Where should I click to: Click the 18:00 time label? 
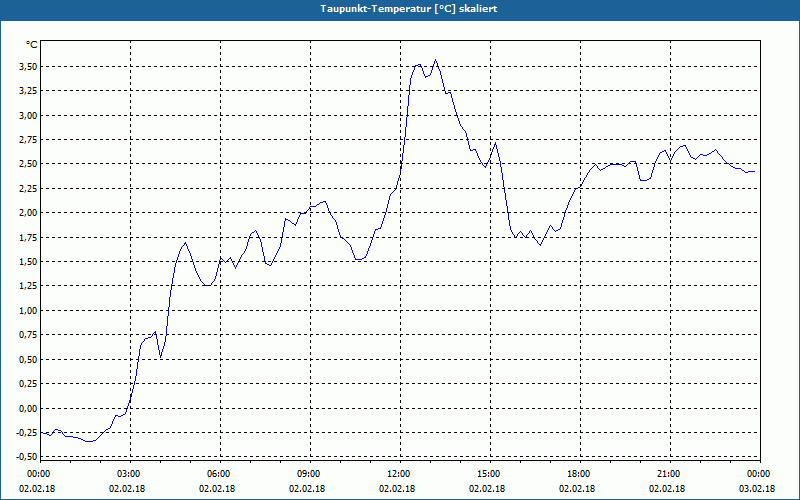[x=581, y=474]
